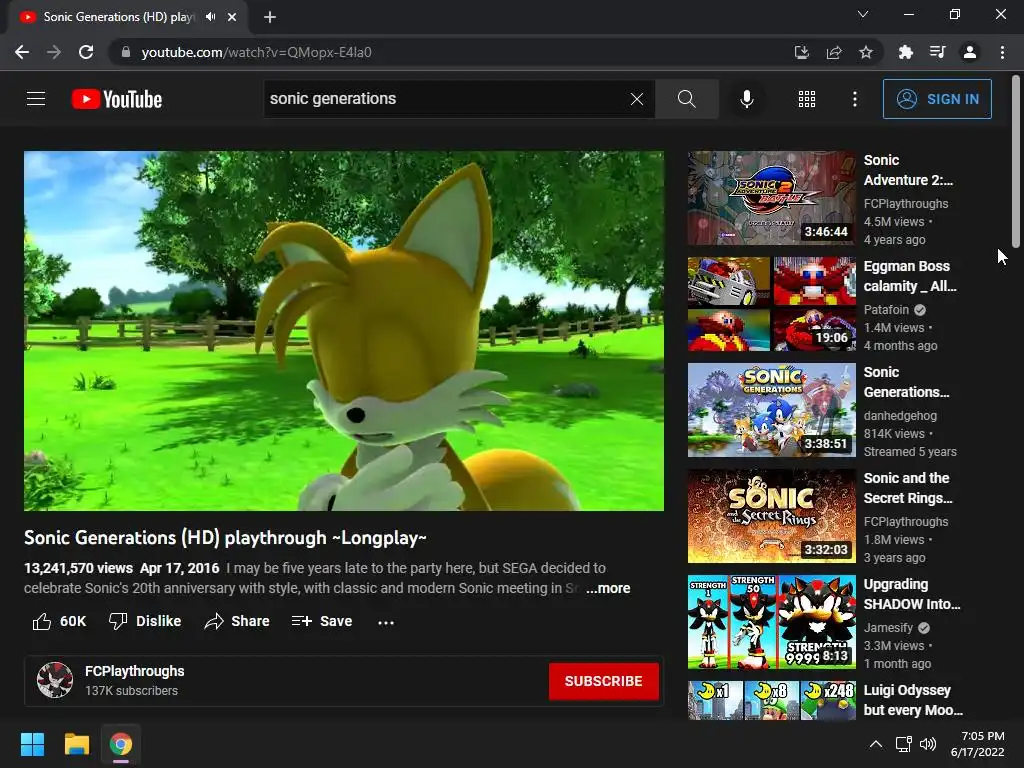Close the Sonic Generations tab
This screenshot has height=768, width=1024.
point(232,17)
